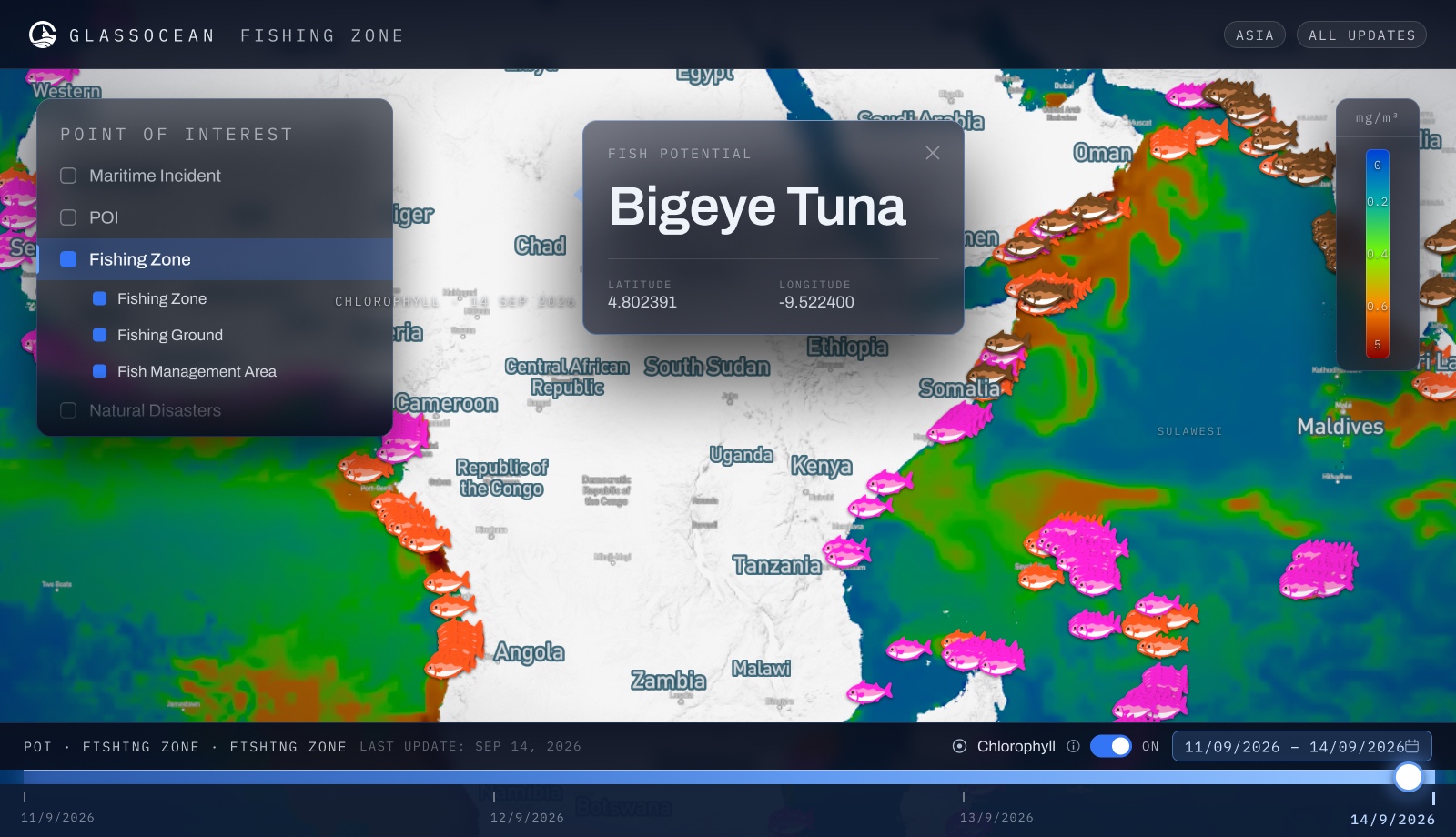Enable the POI checkbox
The height and width of the screenshot is (837, 1456).
click(68, 217)
